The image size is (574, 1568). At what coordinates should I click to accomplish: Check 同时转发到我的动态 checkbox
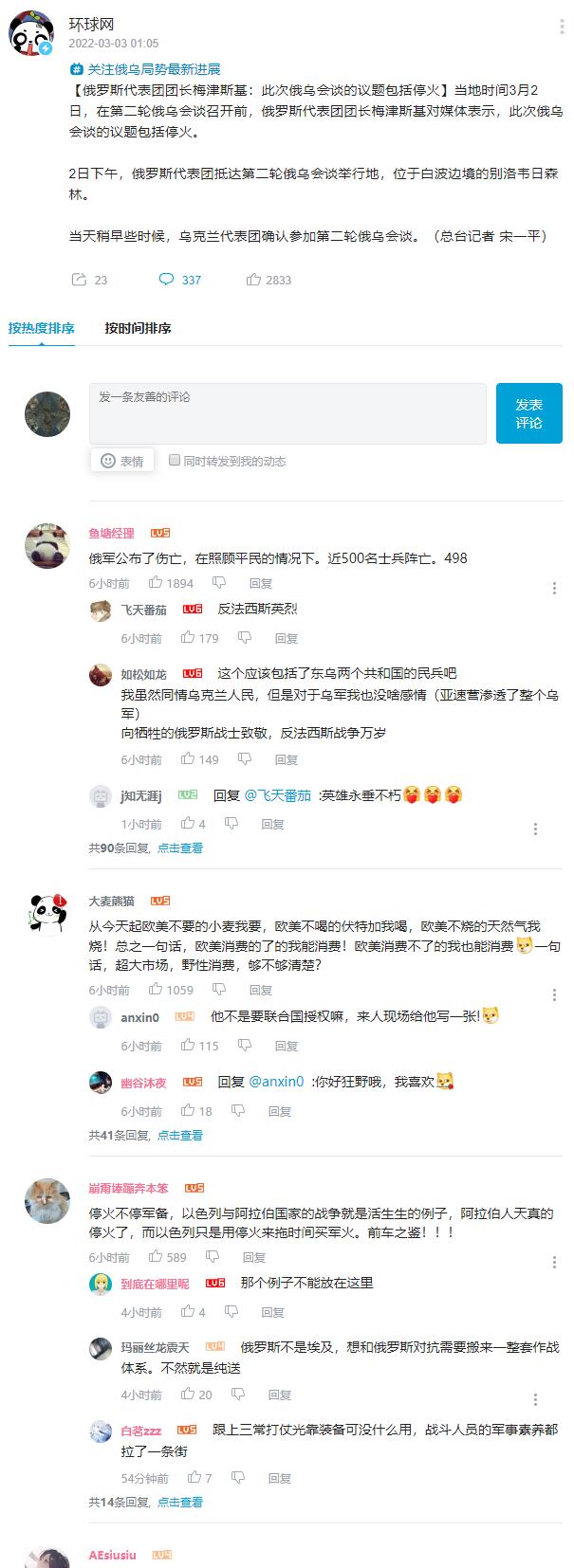coord(174,460)
